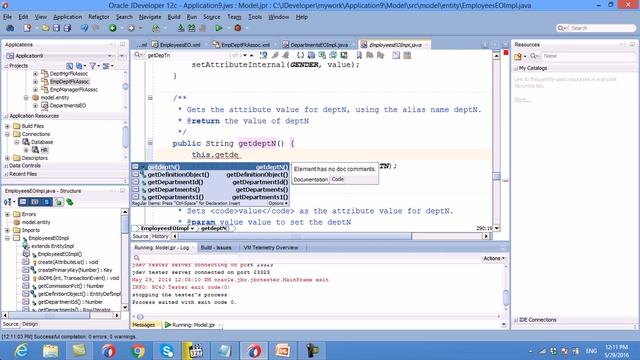This screenshot has width=640, height=360.
Task: Expand the DeptMgrFkAssoc tree node
Action: pyautogui.click(x=36, y=74)
